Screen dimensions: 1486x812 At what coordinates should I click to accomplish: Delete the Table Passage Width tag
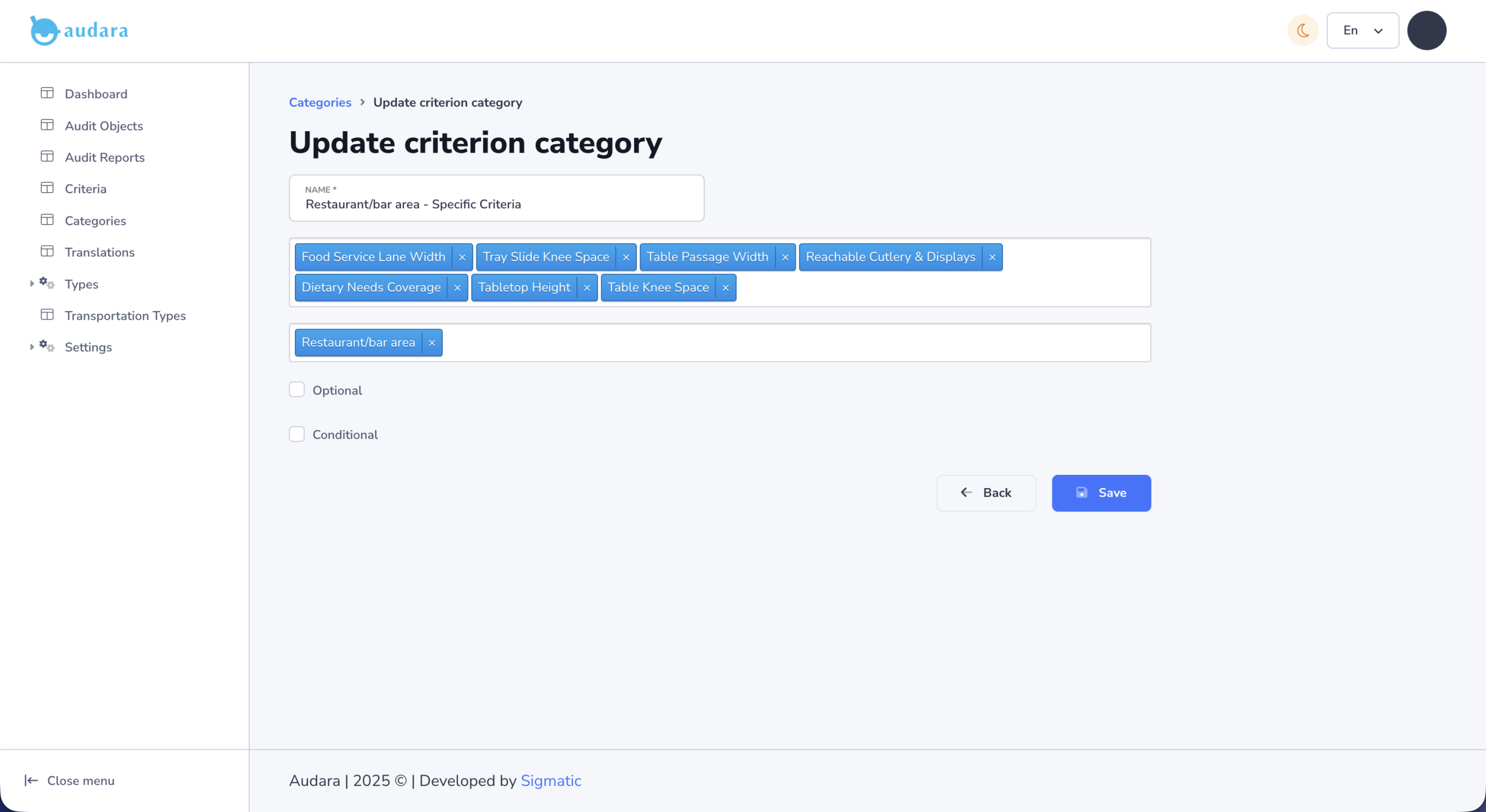point(785,257)
